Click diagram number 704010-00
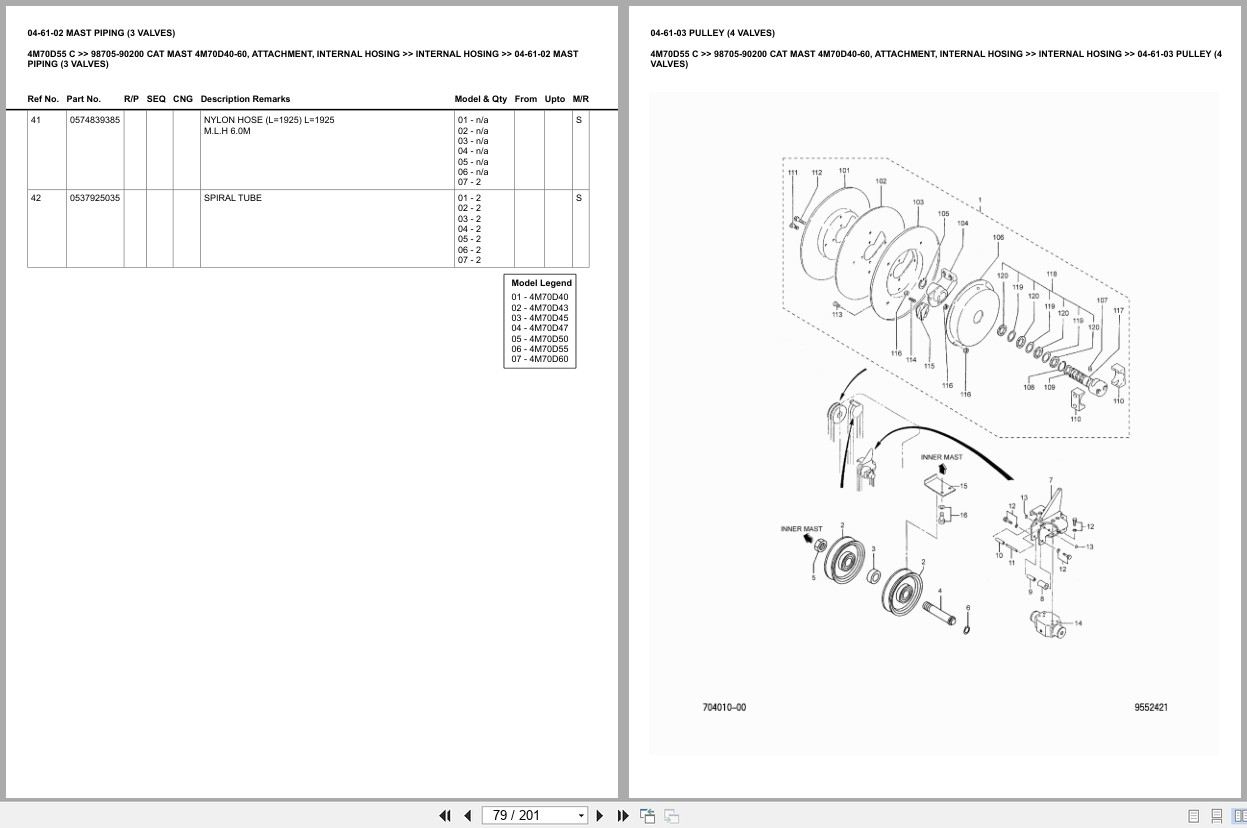This screenshot has height=828, width=1247. (724, 707)
